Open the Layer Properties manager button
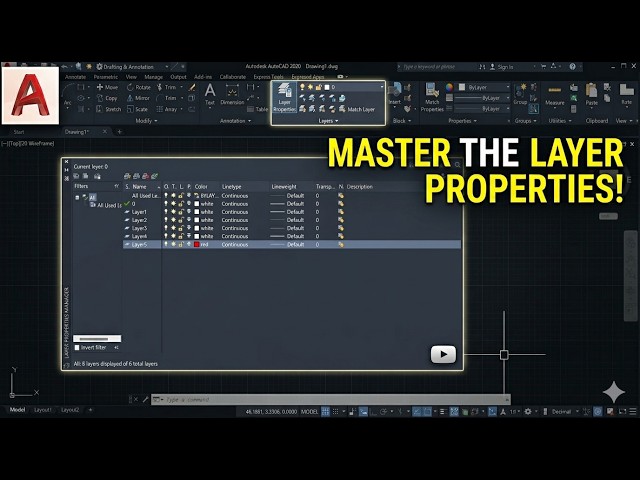Screen dimensions: 640x480 284,97
